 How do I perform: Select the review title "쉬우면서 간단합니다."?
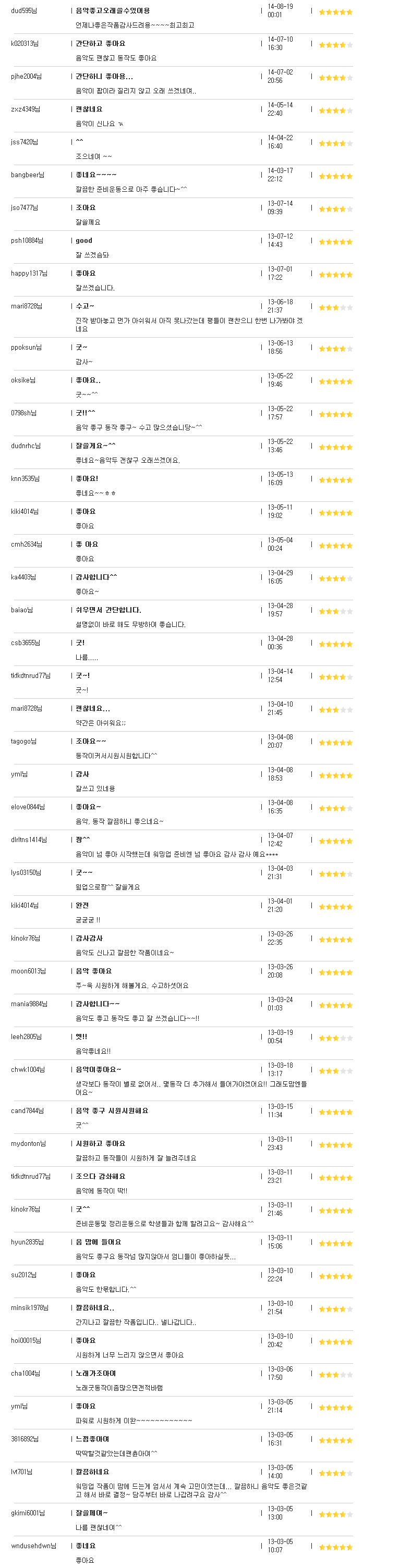108,610
